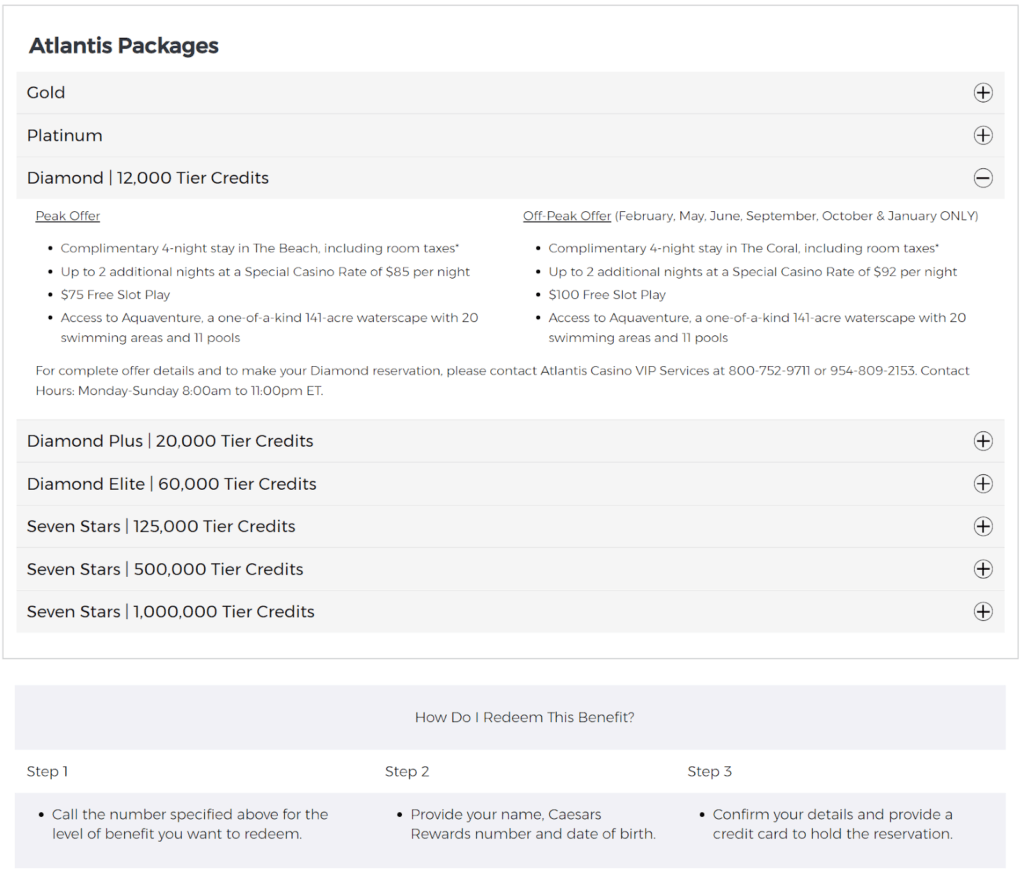The image size is (1024, 877).
Task: Collapse Diamond 12,000 Tier Credits minus icon
Action: (982, 178)
